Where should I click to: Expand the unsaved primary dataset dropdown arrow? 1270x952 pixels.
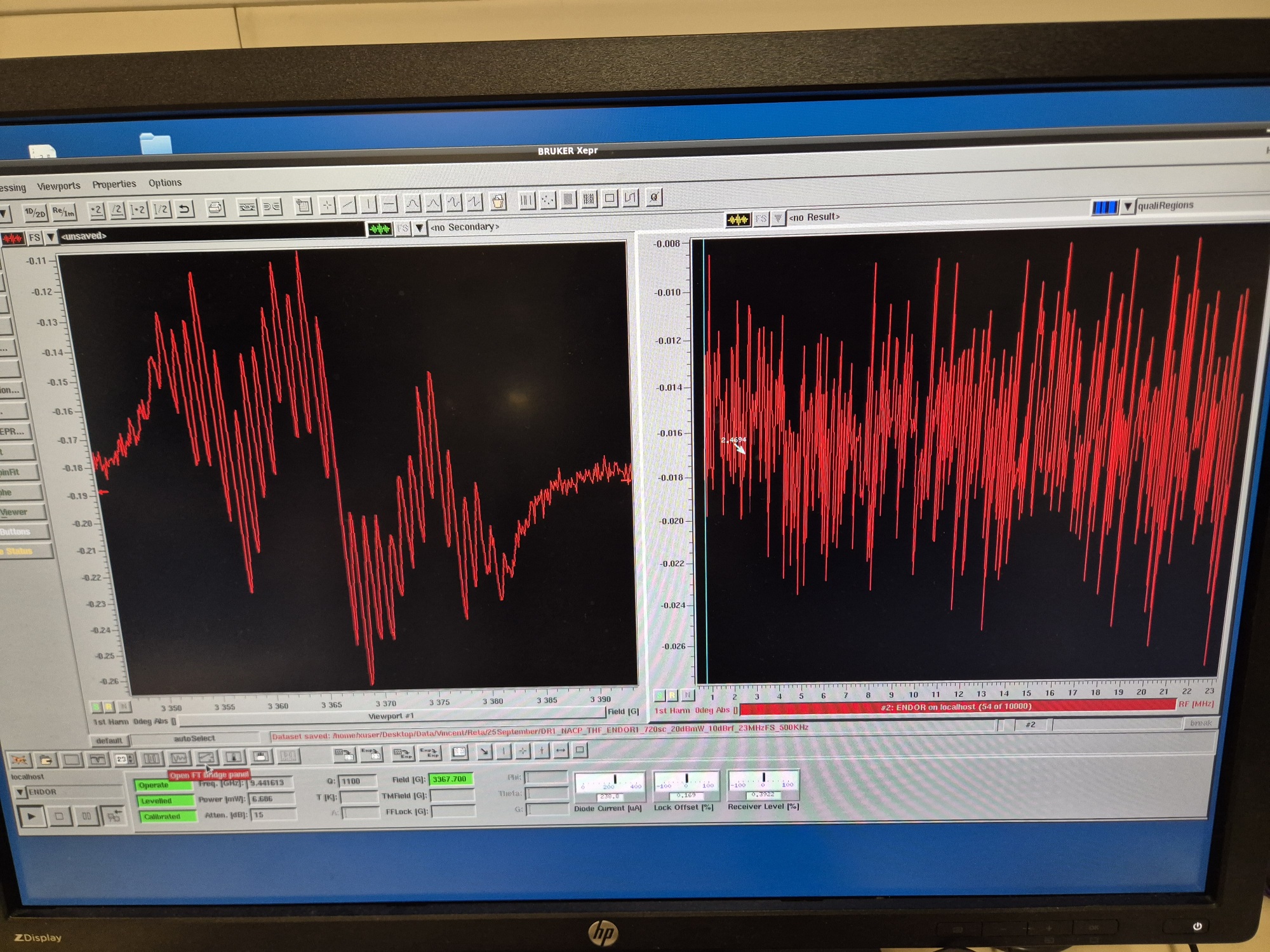51,237
